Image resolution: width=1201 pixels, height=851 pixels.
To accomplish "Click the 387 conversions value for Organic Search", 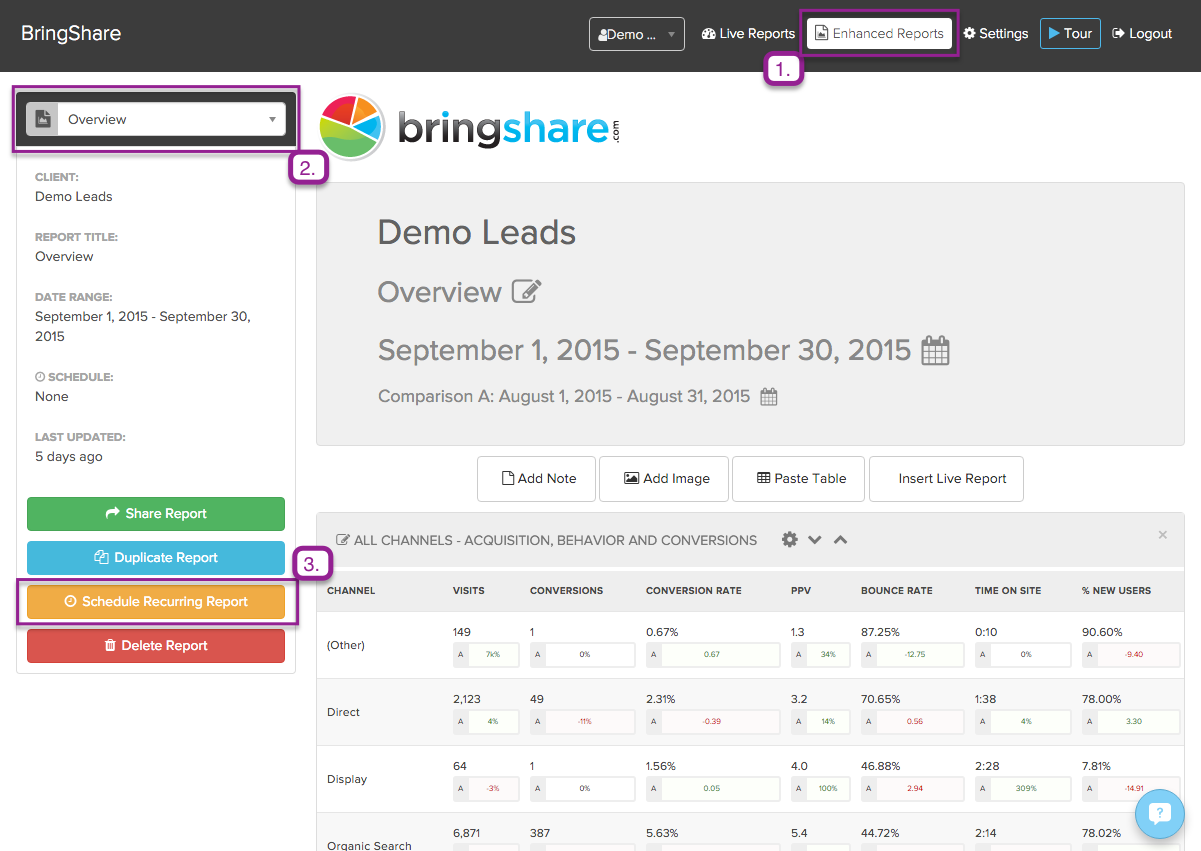I will [541, 833].
